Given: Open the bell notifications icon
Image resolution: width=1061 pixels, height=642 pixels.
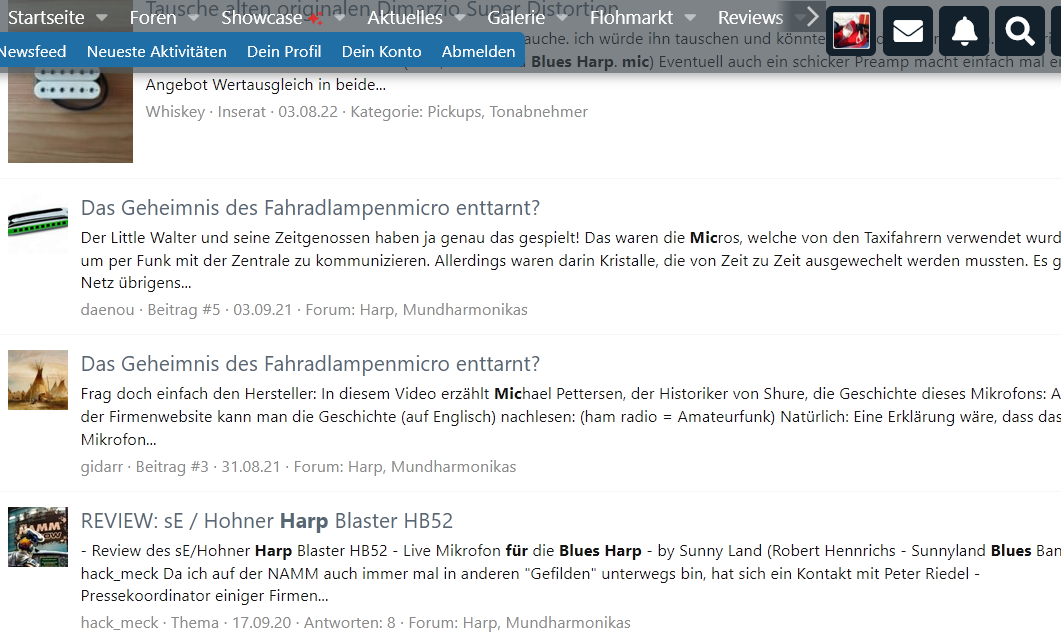Looking at the screenshot, I should coord(964,31).
